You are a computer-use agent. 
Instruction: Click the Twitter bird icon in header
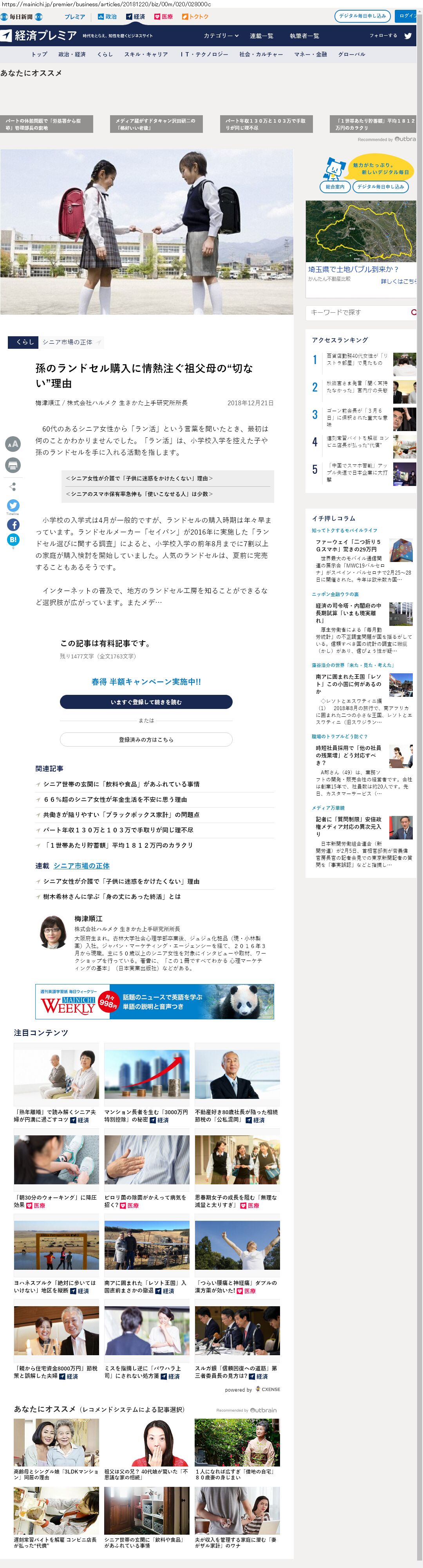408,36
